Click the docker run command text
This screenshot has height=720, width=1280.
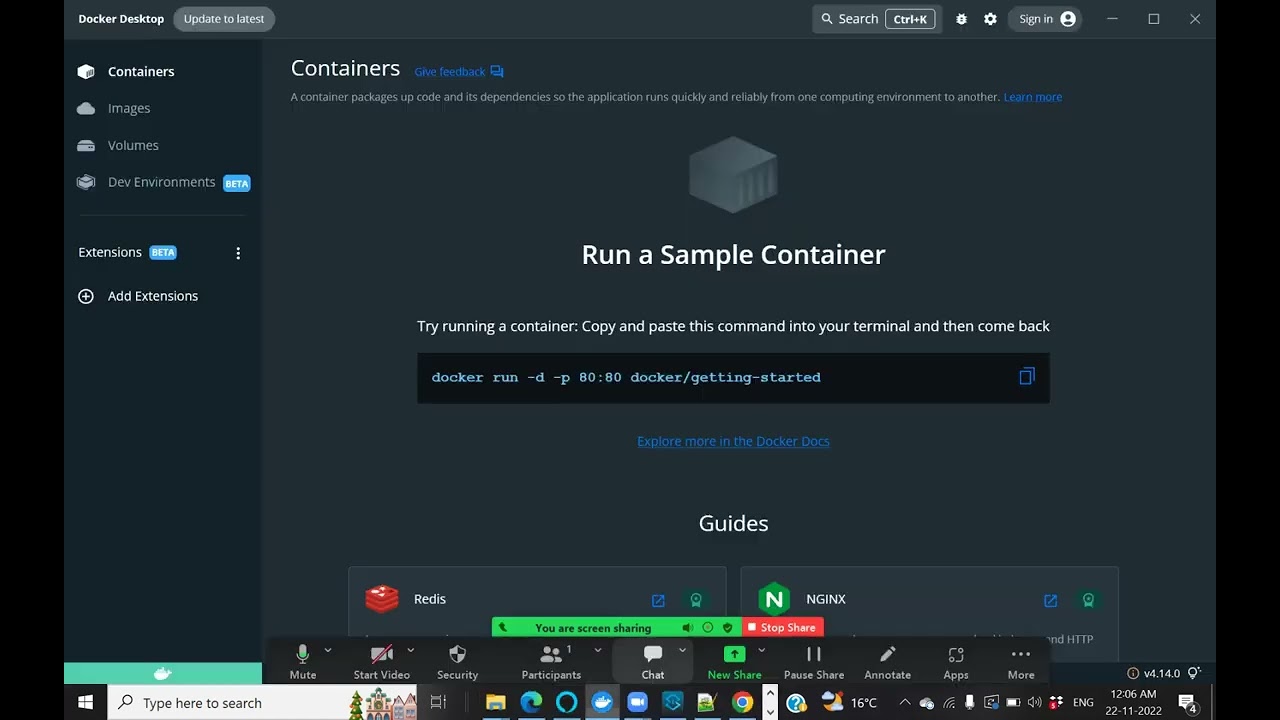tap(626, 377)
